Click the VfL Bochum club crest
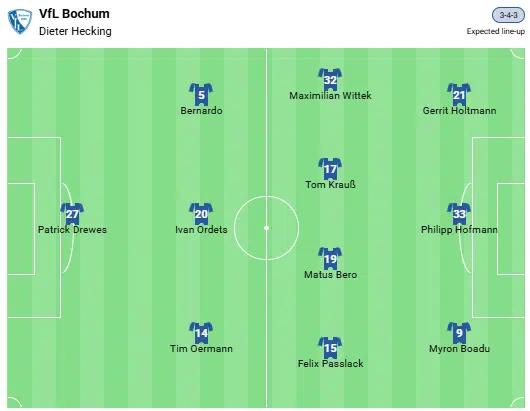The image size is (530, 411). click(20, 22)
